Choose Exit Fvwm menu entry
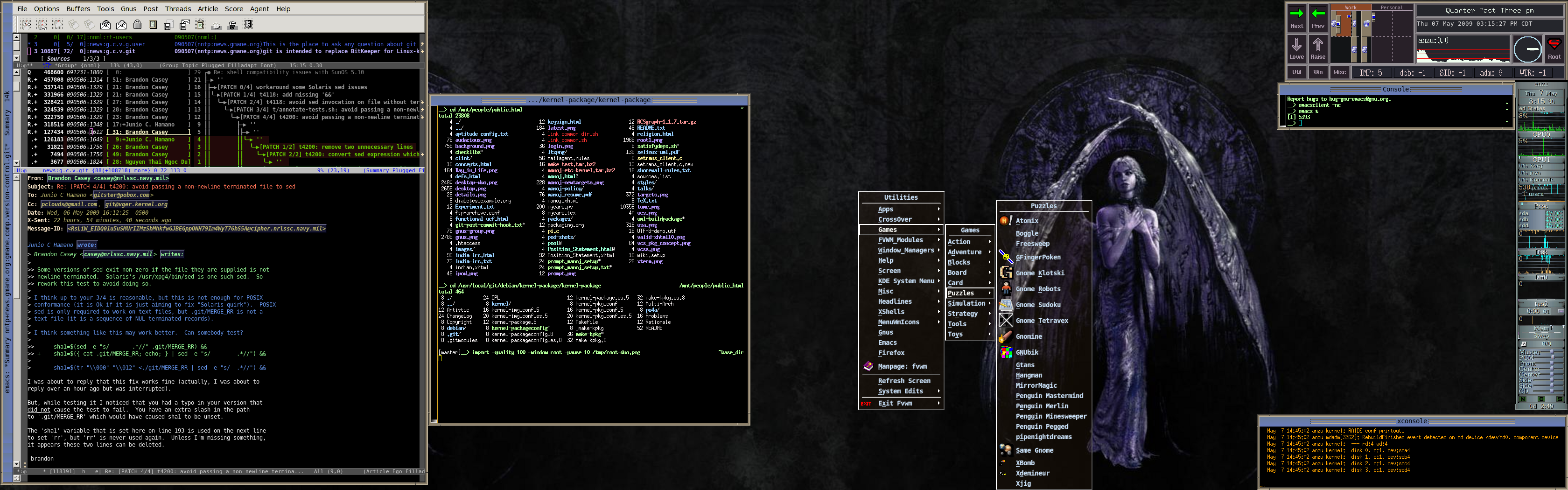This screenshot has height=490, width=1568. coord(902,404)
